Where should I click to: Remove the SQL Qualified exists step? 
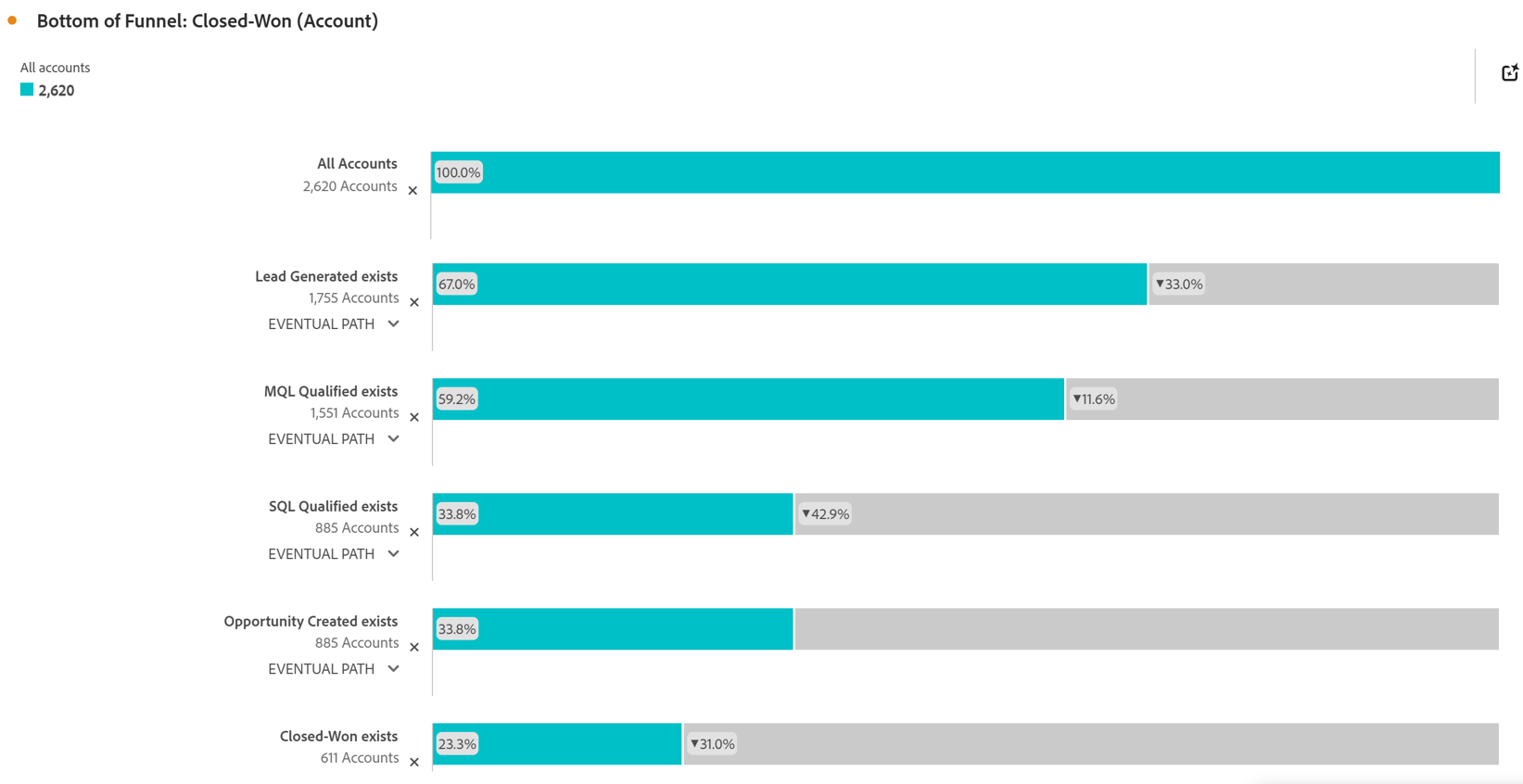point(414,532)
